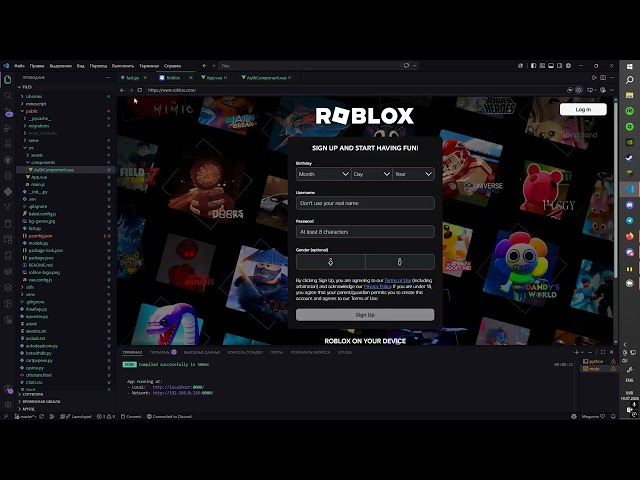Open the GitHub icon in activity bar
The image size is (640, 480).
coord(8,160)
